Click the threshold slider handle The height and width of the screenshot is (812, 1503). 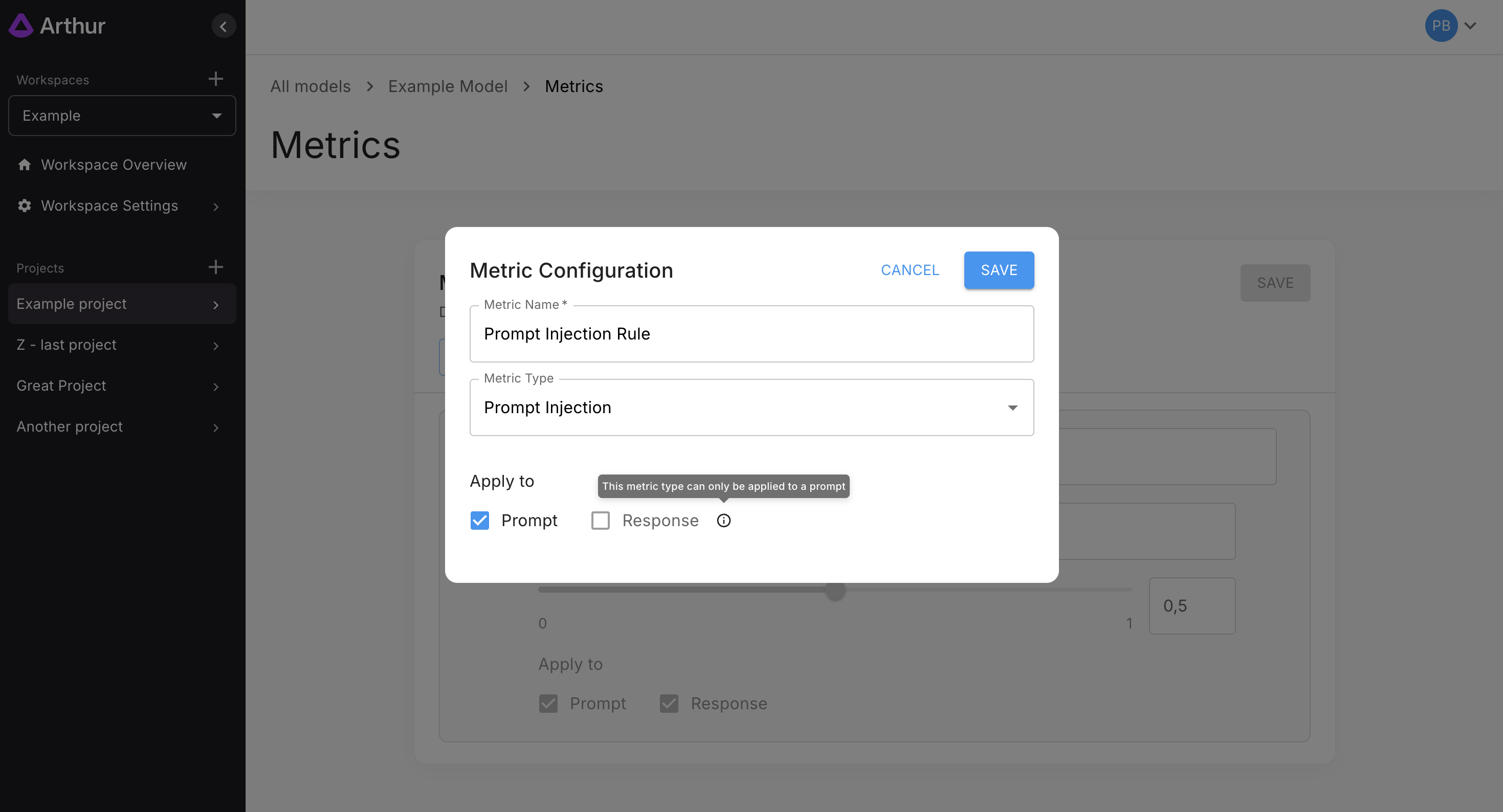click(835, 590)
